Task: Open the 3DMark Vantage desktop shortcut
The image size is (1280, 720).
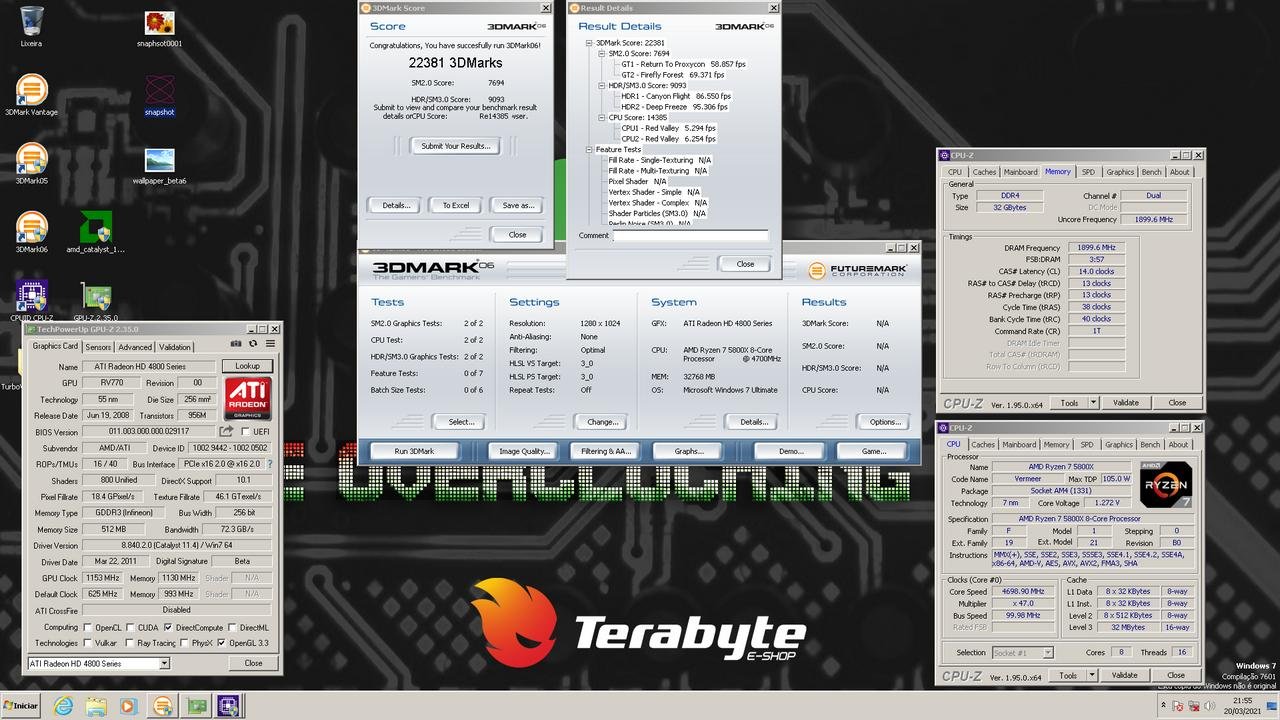Action: click(x=31, y=93)
